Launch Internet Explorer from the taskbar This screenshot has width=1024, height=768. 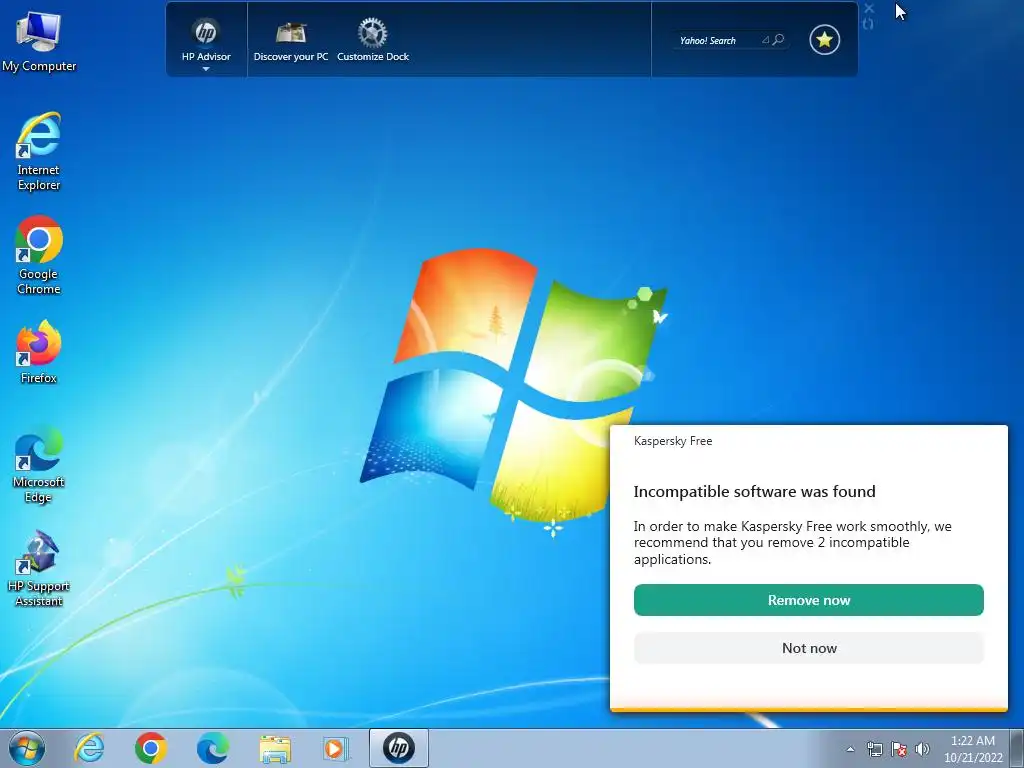(x=89, y=748)
